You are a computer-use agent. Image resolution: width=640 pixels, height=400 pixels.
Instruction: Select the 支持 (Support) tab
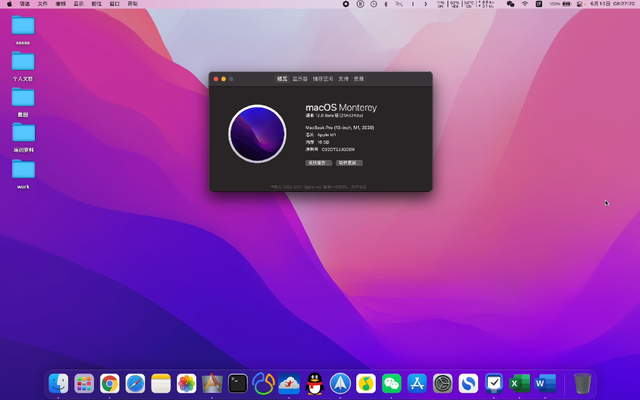coord(343,78)
